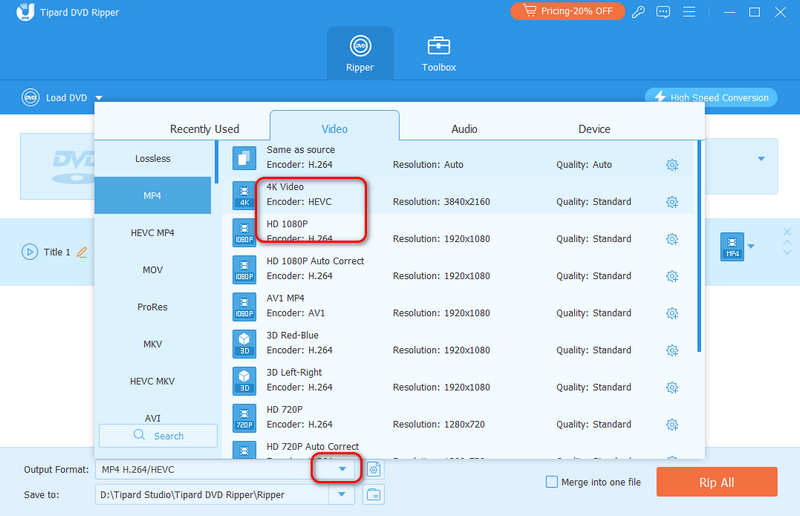Open the Toolbox tab icon

pyautogui.click(x=438, y=46)
